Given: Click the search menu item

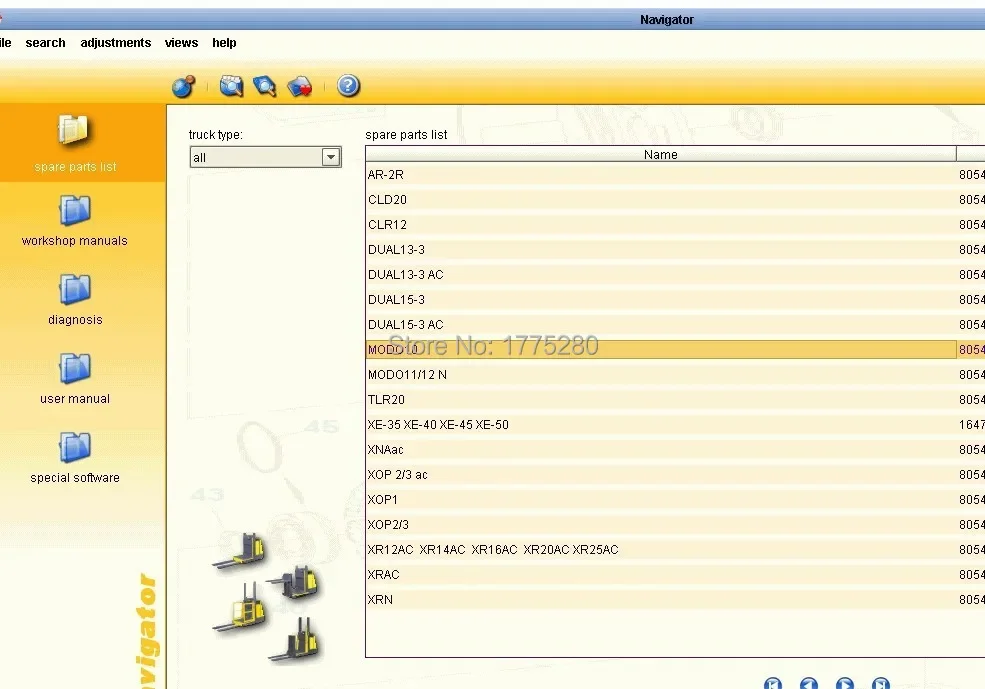Looking at the screenshot, I should coord(45,42).
